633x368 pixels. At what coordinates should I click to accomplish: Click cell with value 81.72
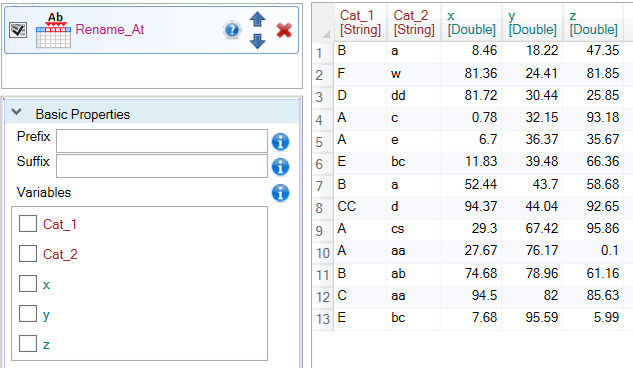point(471,96)
